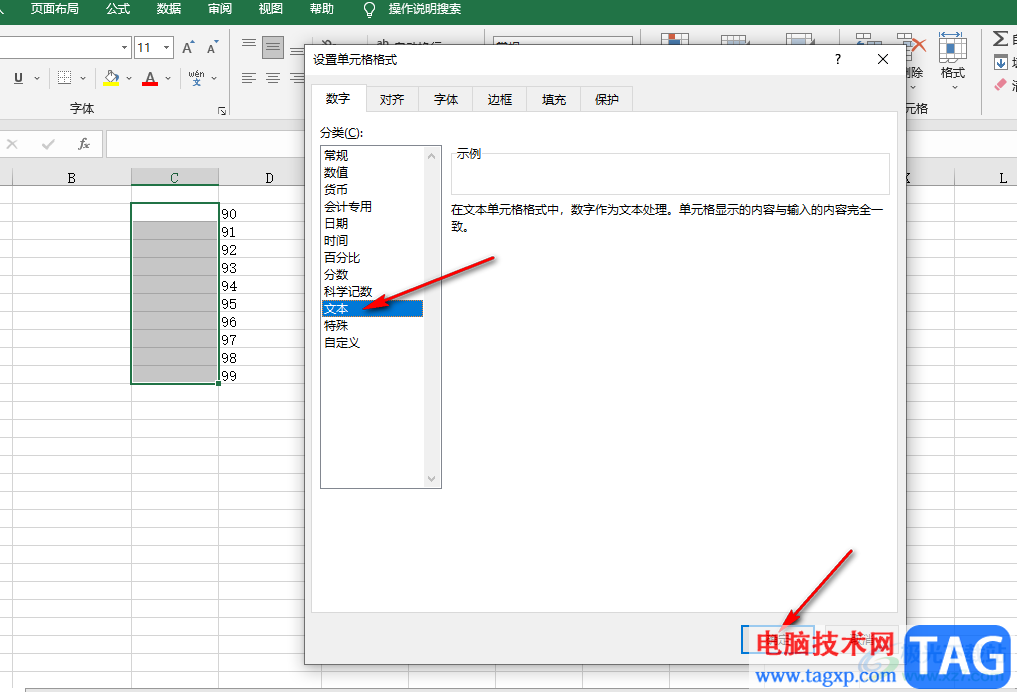Open the 视图 ribbon tab
1017x692 pixels.
coord(270,9)
